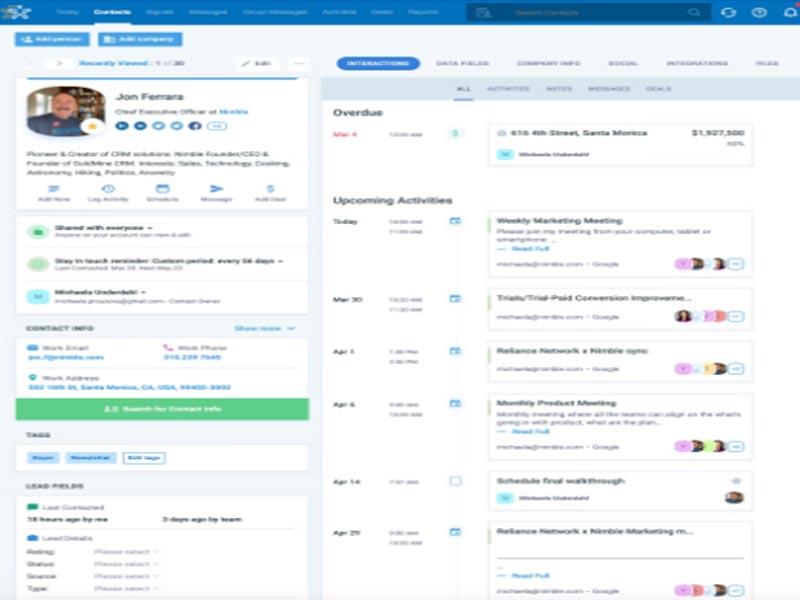Switch to the Company Info tab
The width and height of the screenshot is (800, 600).
548,63
